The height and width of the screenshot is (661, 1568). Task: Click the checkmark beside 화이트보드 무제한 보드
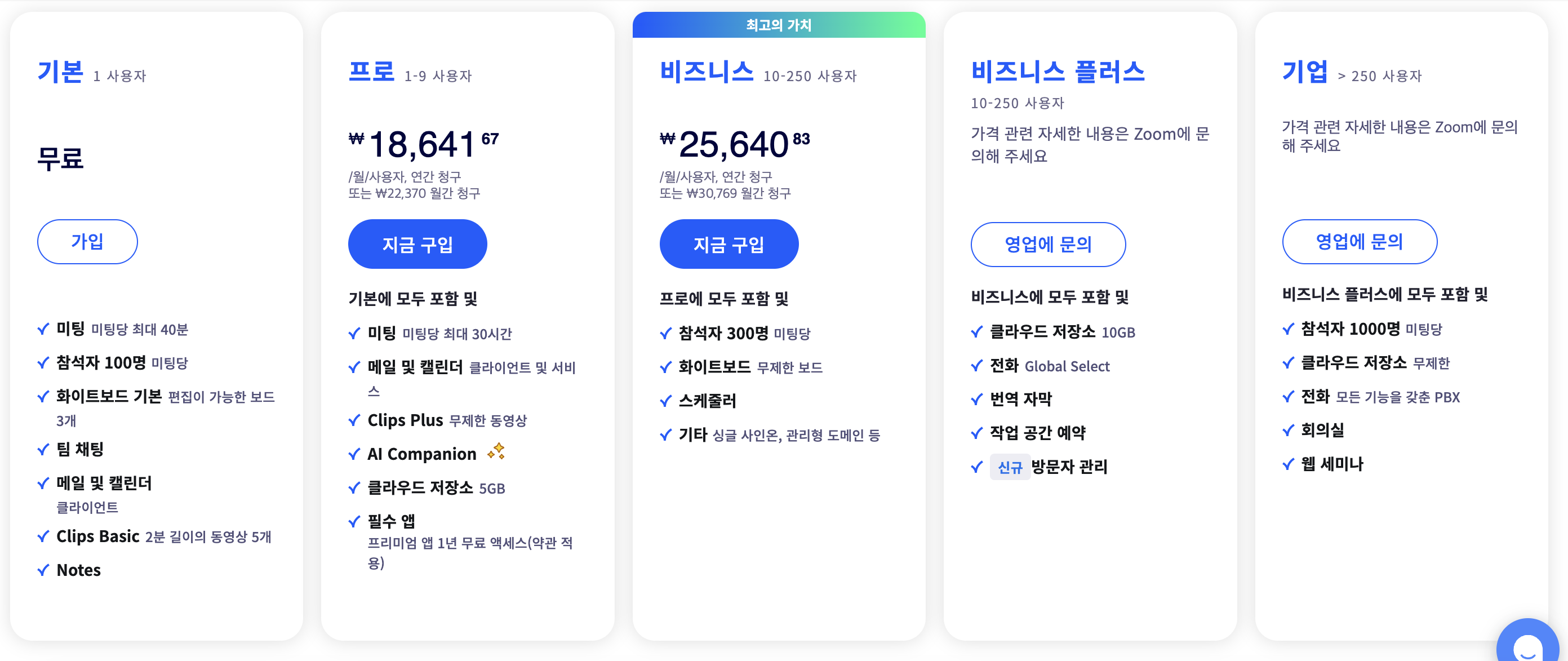(x=664, y=367)
